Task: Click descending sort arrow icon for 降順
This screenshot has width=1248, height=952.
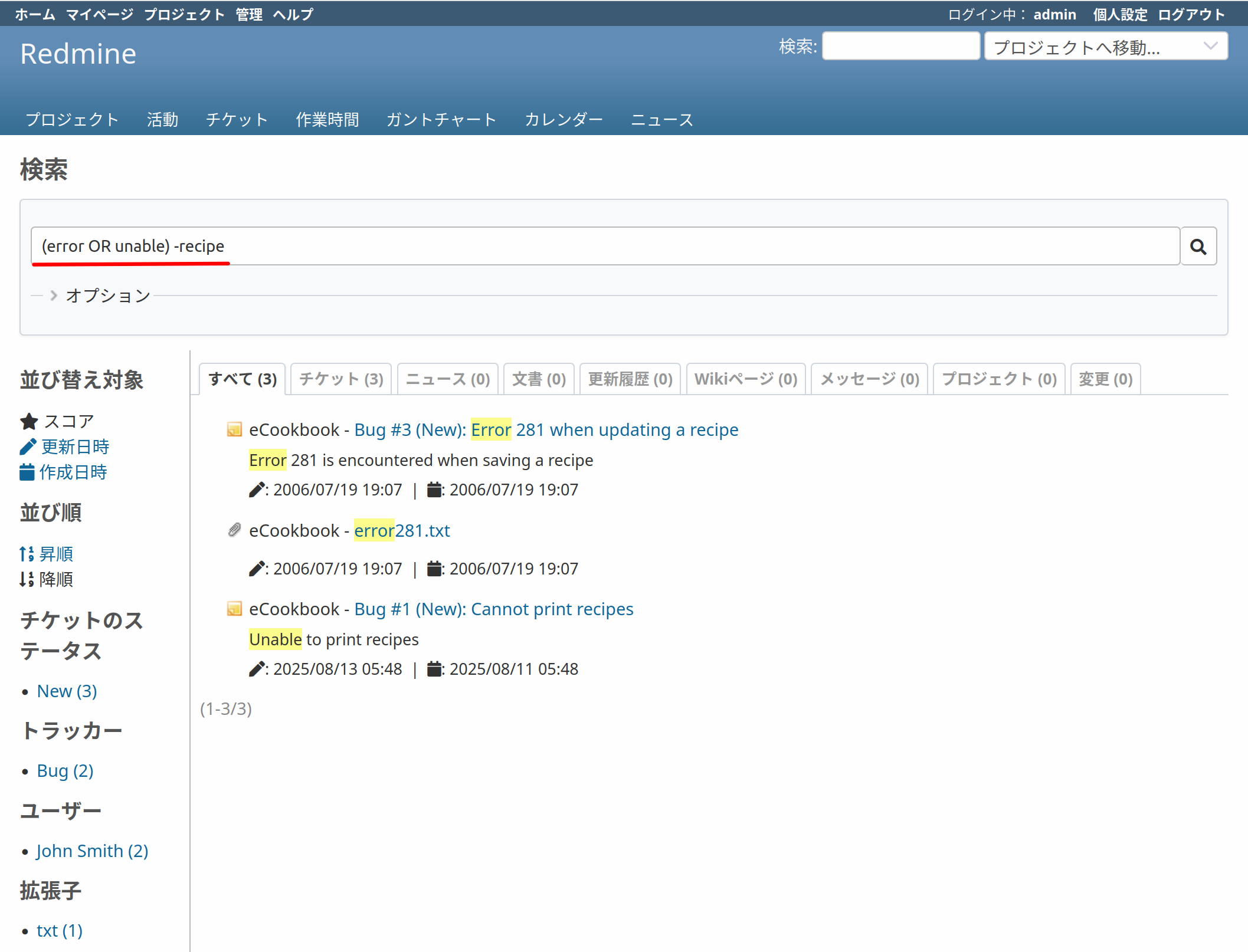Action: [27, 579]
